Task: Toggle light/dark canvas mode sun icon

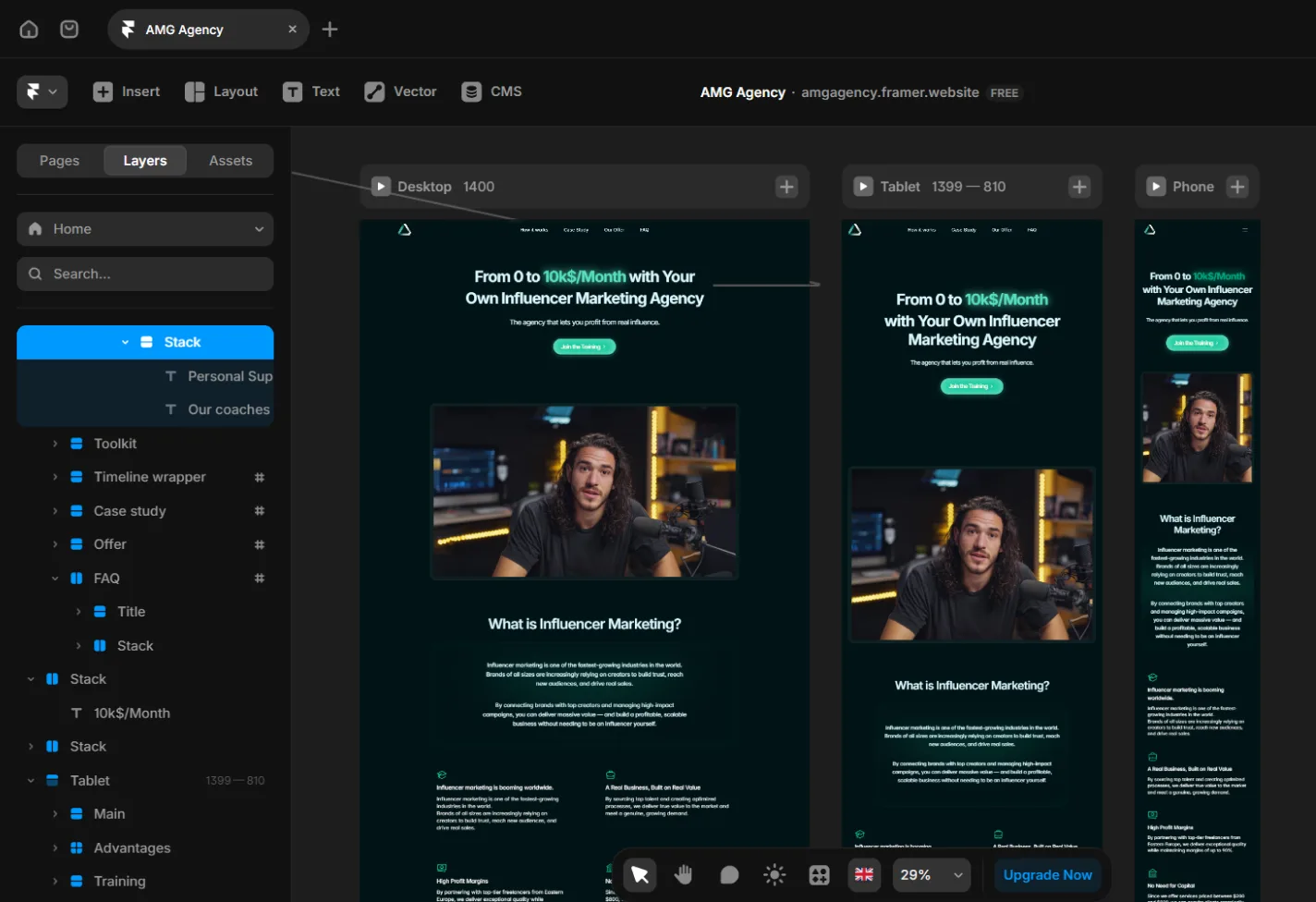Action: tap(774, 875)
